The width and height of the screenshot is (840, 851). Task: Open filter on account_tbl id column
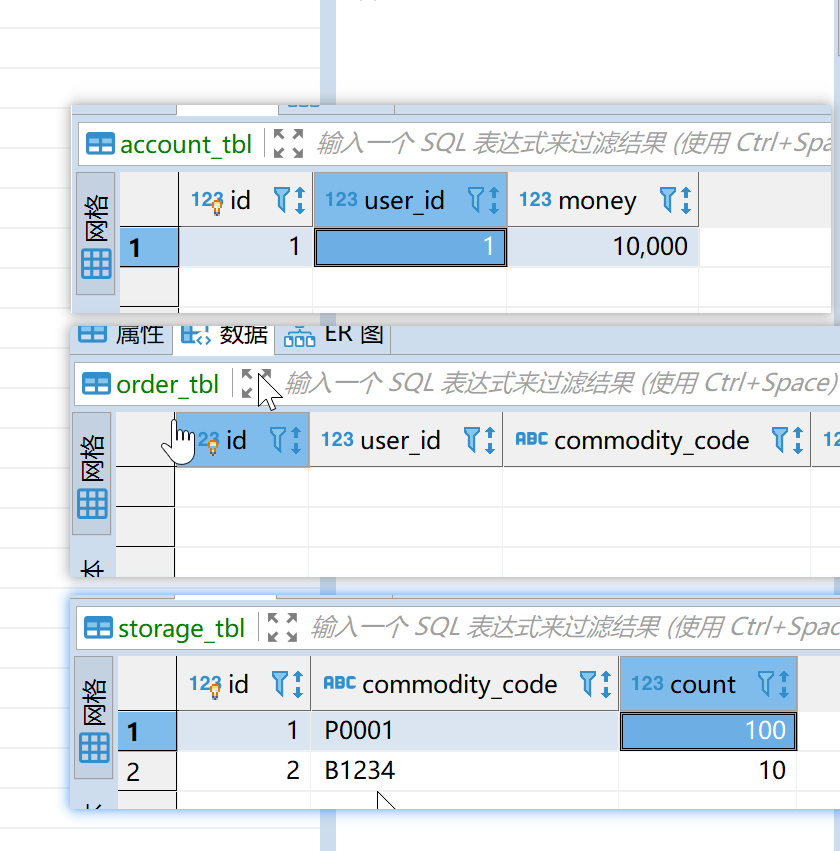click(x=282, y=200)
